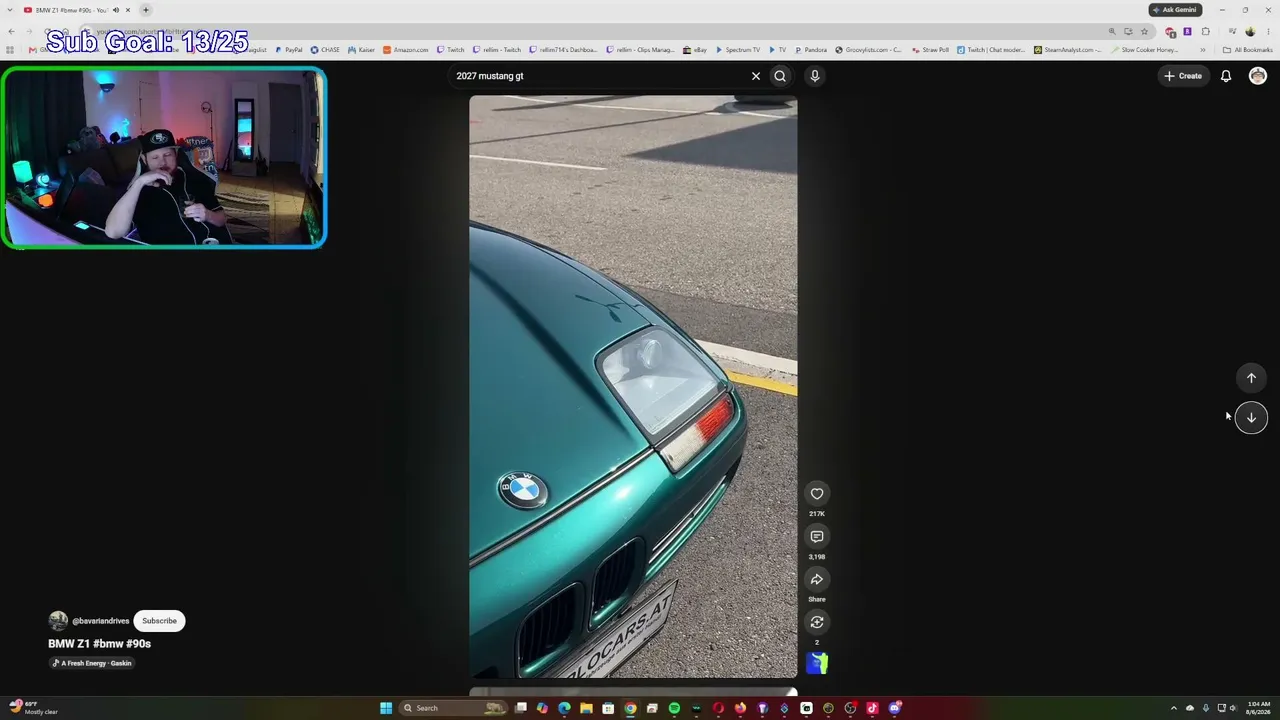1280x720 pixels.
Task: Mute the BMW Z1 tab audio
Action: (116, 10)
